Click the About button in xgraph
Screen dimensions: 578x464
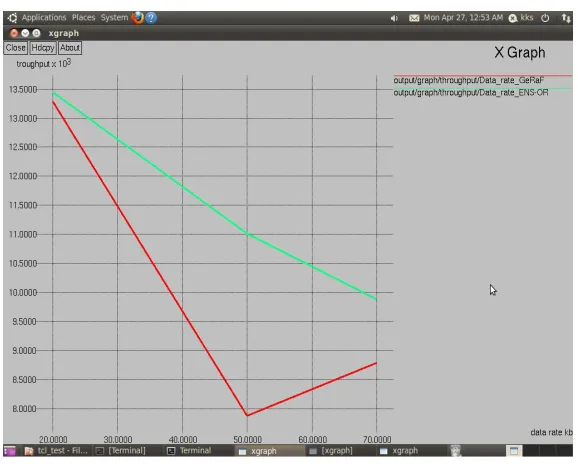(x=70, y=48)
